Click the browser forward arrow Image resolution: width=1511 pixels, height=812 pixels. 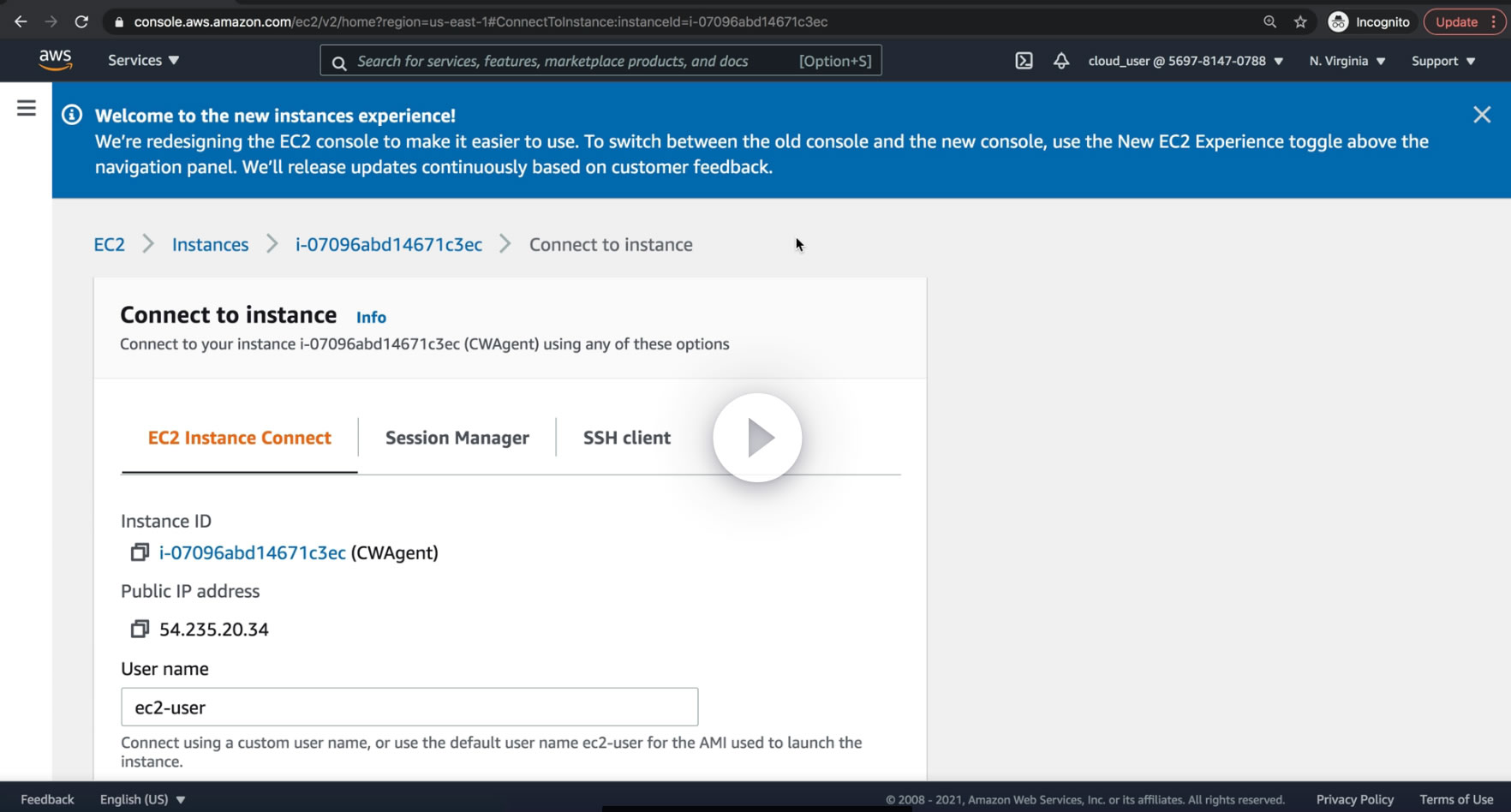[x=51, y=22]
